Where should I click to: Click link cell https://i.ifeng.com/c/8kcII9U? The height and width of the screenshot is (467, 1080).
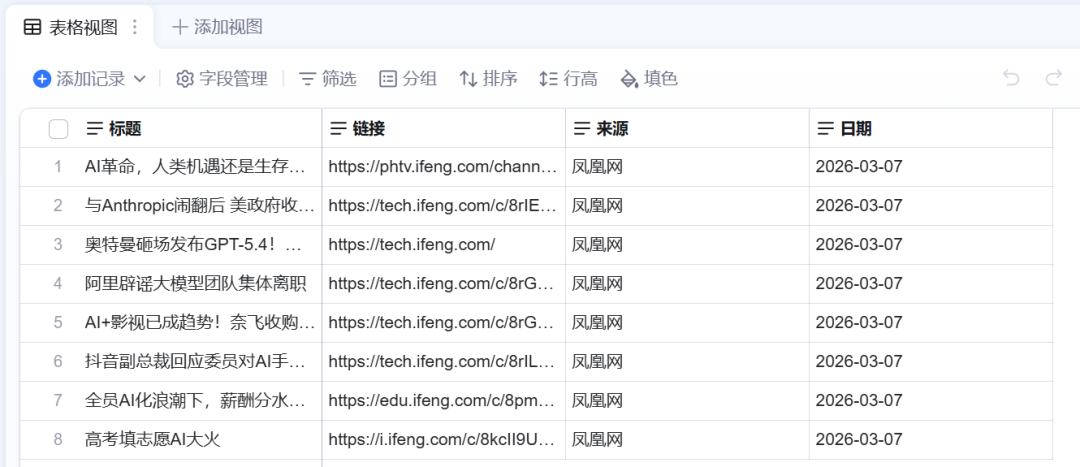click(444, 439)
